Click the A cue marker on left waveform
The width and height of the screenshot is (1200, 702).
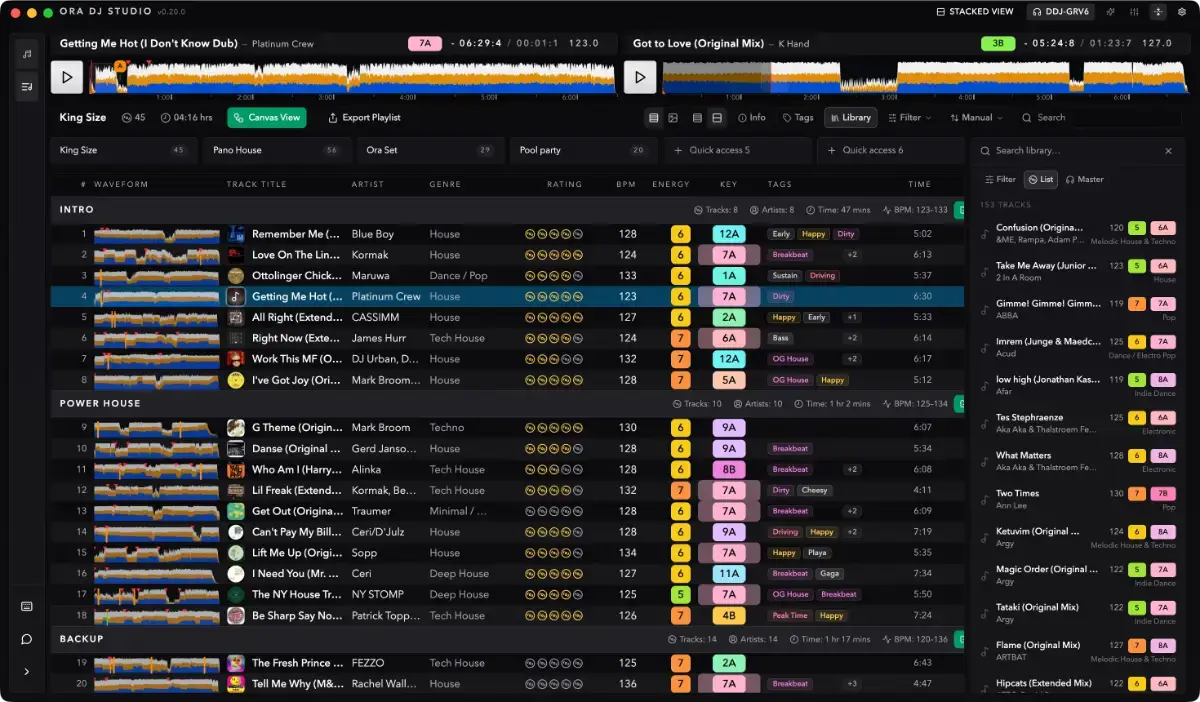pyautogui.click(x=120, y=65)
